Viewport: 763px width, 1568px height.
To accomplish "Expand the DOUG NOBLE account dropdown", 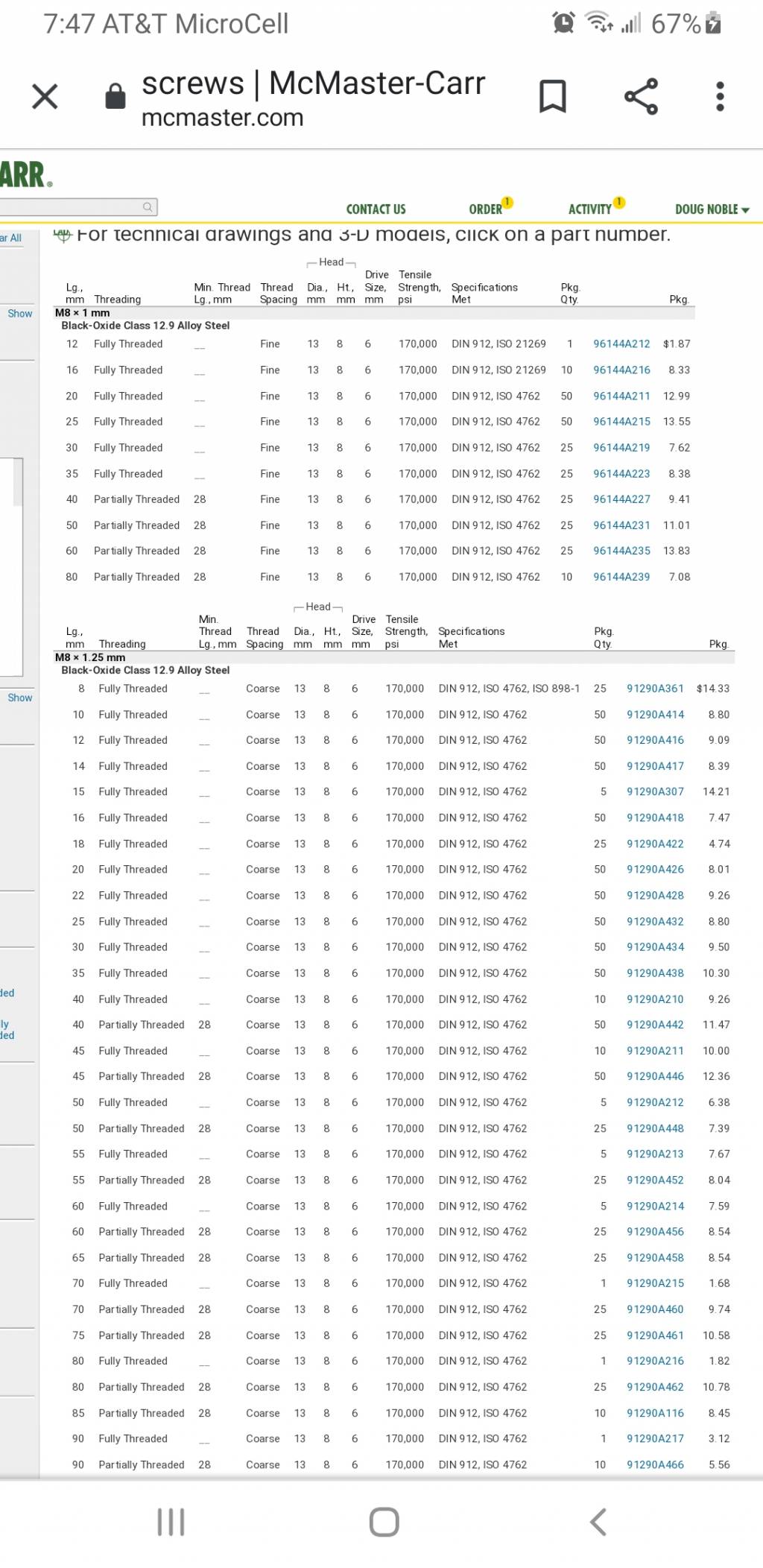I will [712, 209].
